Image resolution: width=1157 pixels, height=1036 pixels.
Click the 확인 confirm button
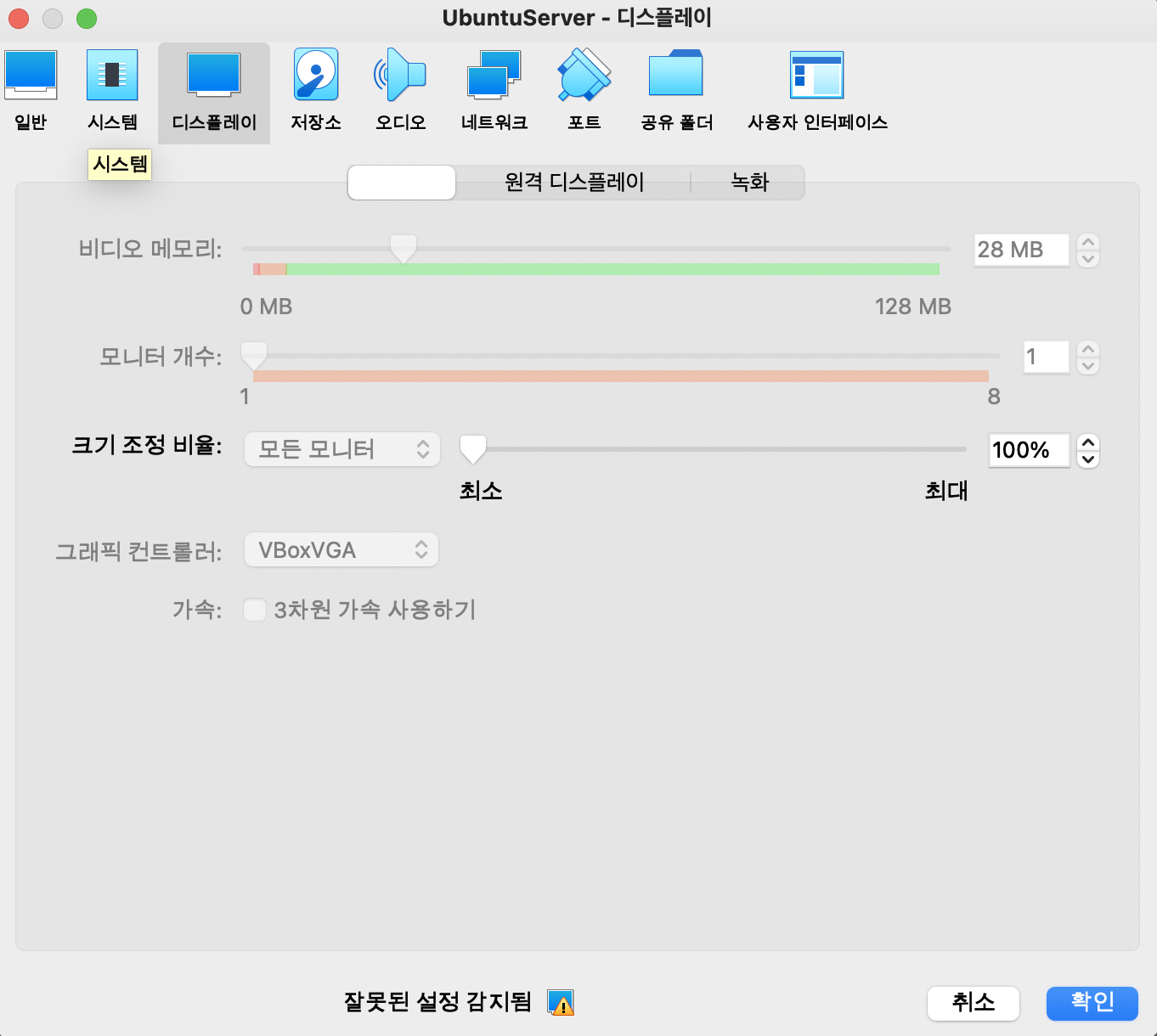click(x=1092, y=1003)
